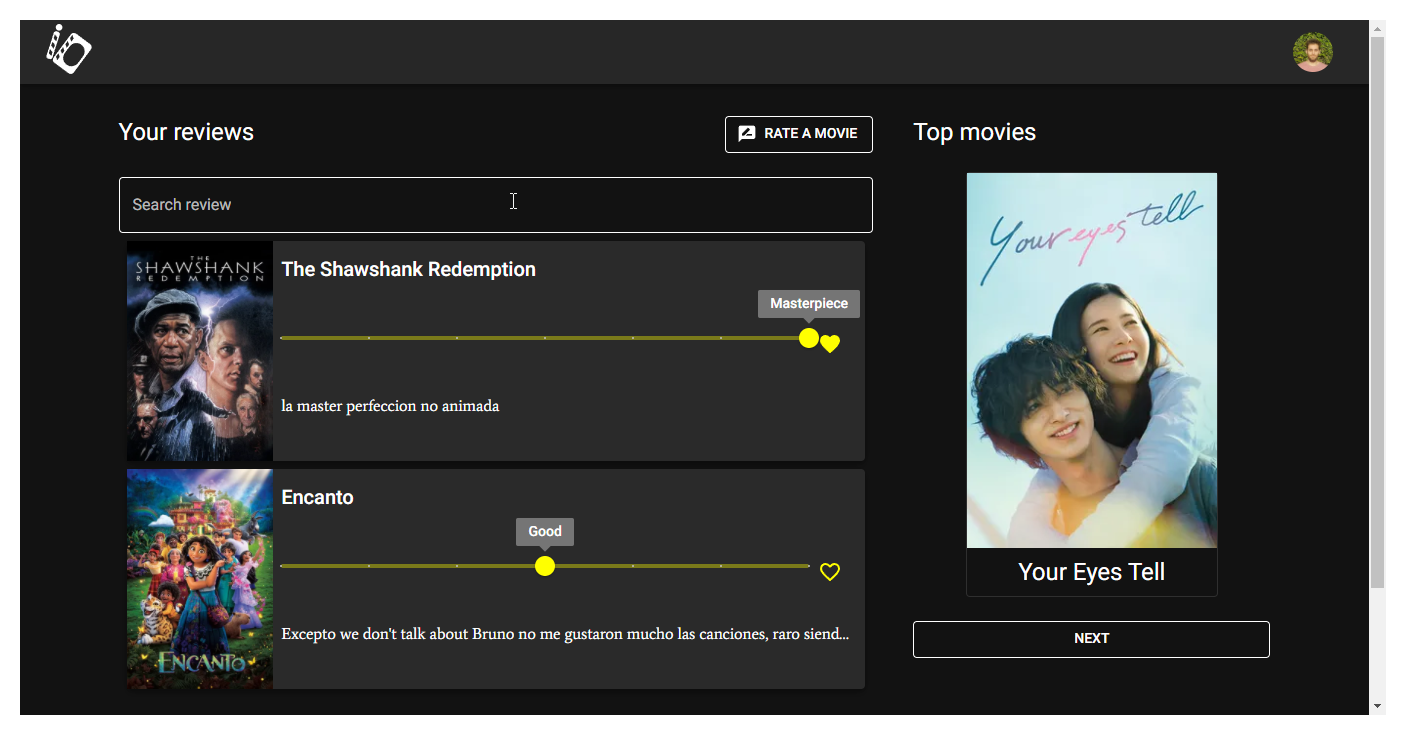Click the scroll down arrow on scrollbar
The image size is (1406, 735).
coord(1377,706)
